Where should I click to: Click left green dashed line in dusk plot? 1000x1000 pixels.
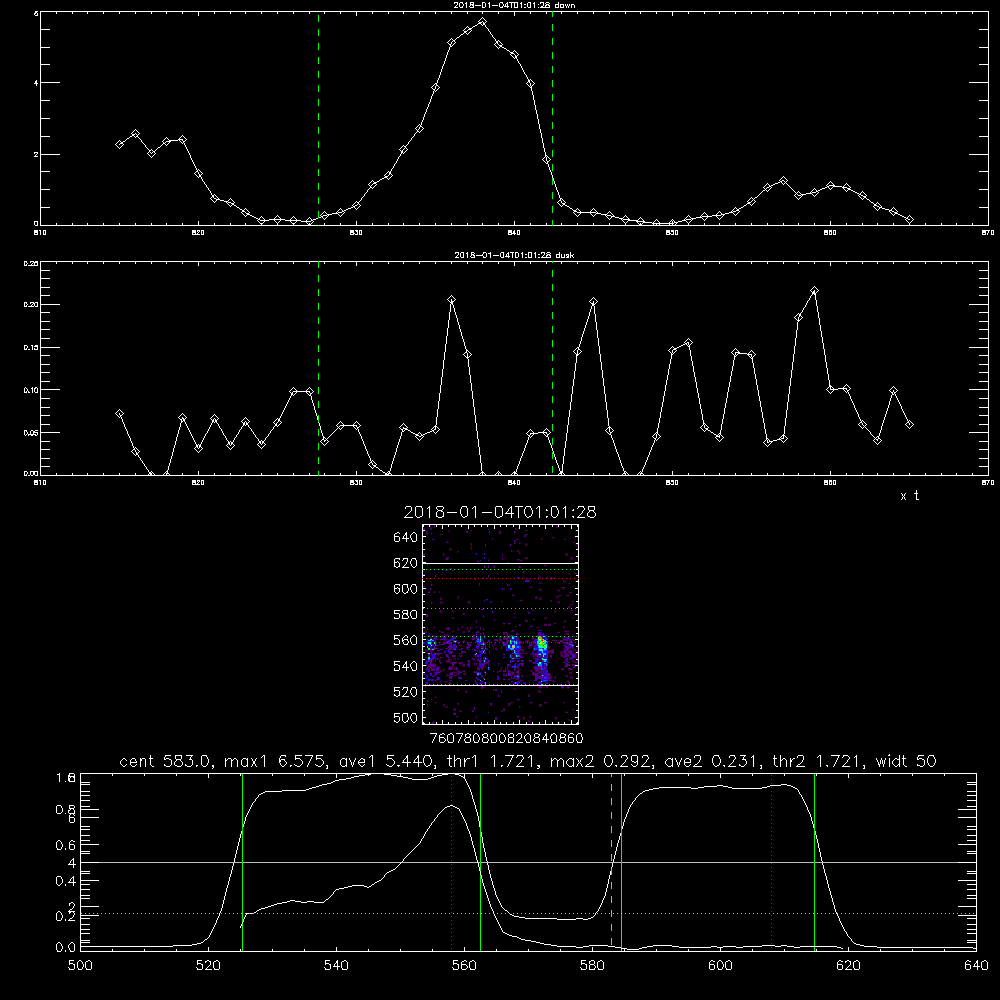[318, 368]
